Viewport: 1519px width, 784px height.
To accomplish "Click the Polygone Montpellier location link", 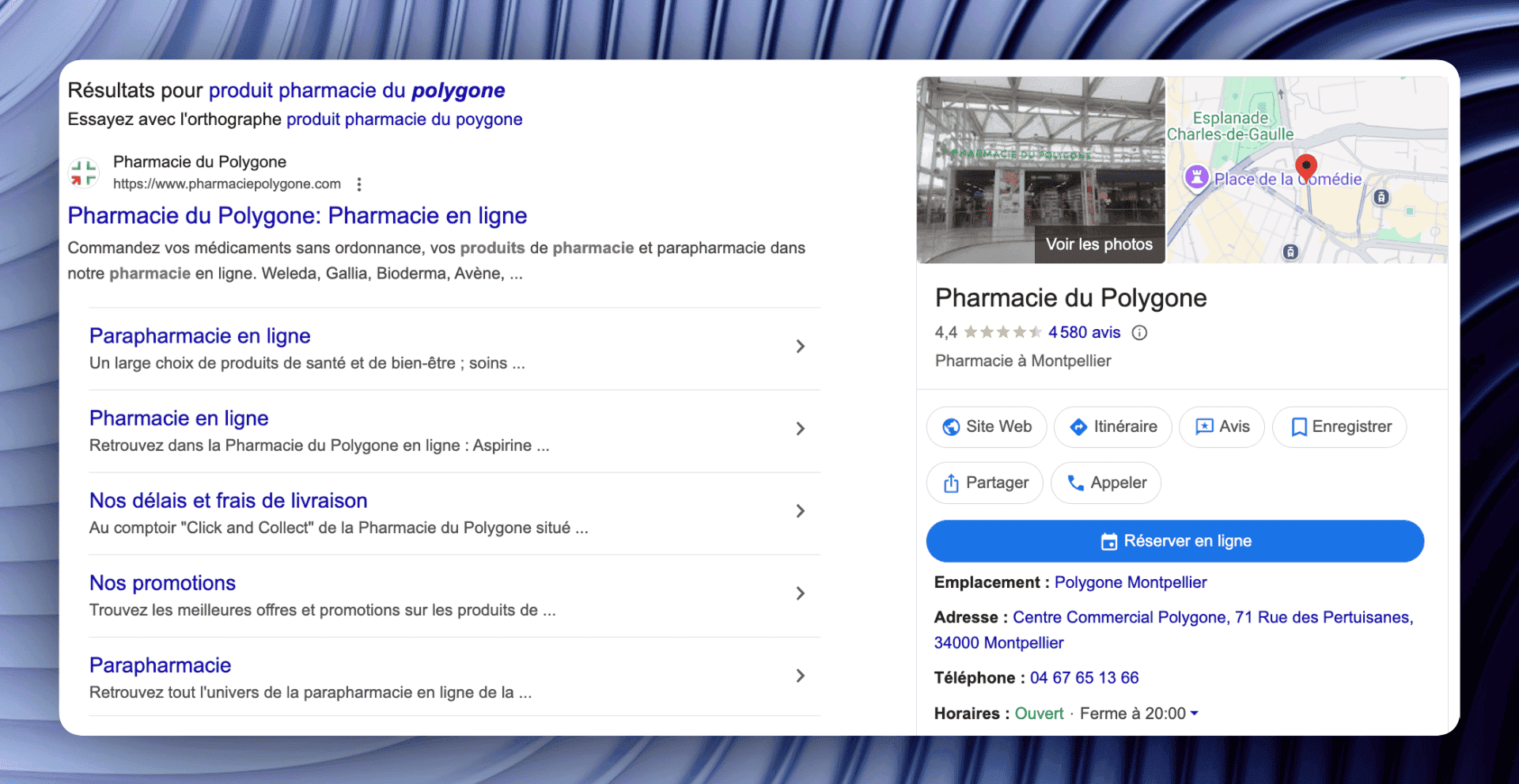I will coord(1131,583).
